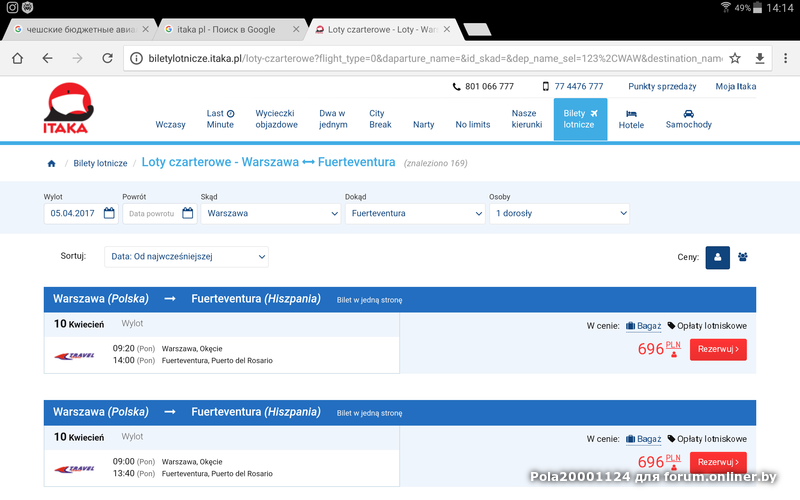Click the Wylot date field 05.04.2017
800x500 pixels.
pyautogui.click(x=81, y=213)
